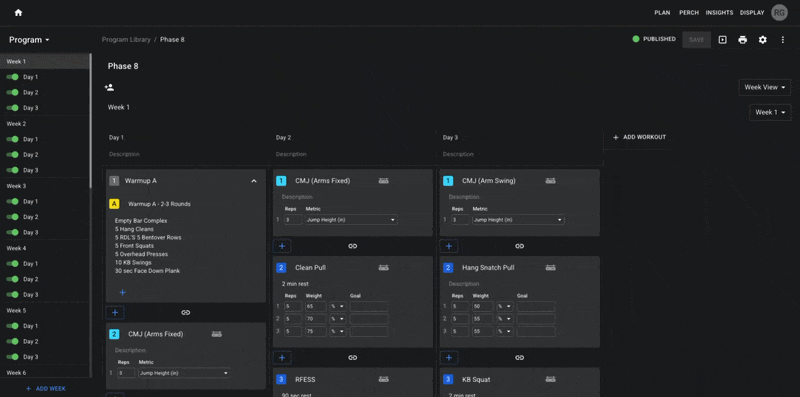Click the Day 1 Description field

click(187, 154)
